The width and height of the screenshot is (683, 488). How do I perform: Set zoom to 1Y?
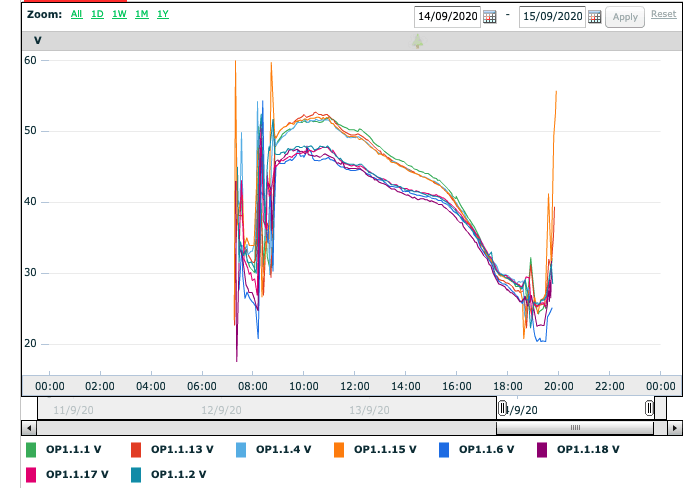click(163, 14)
